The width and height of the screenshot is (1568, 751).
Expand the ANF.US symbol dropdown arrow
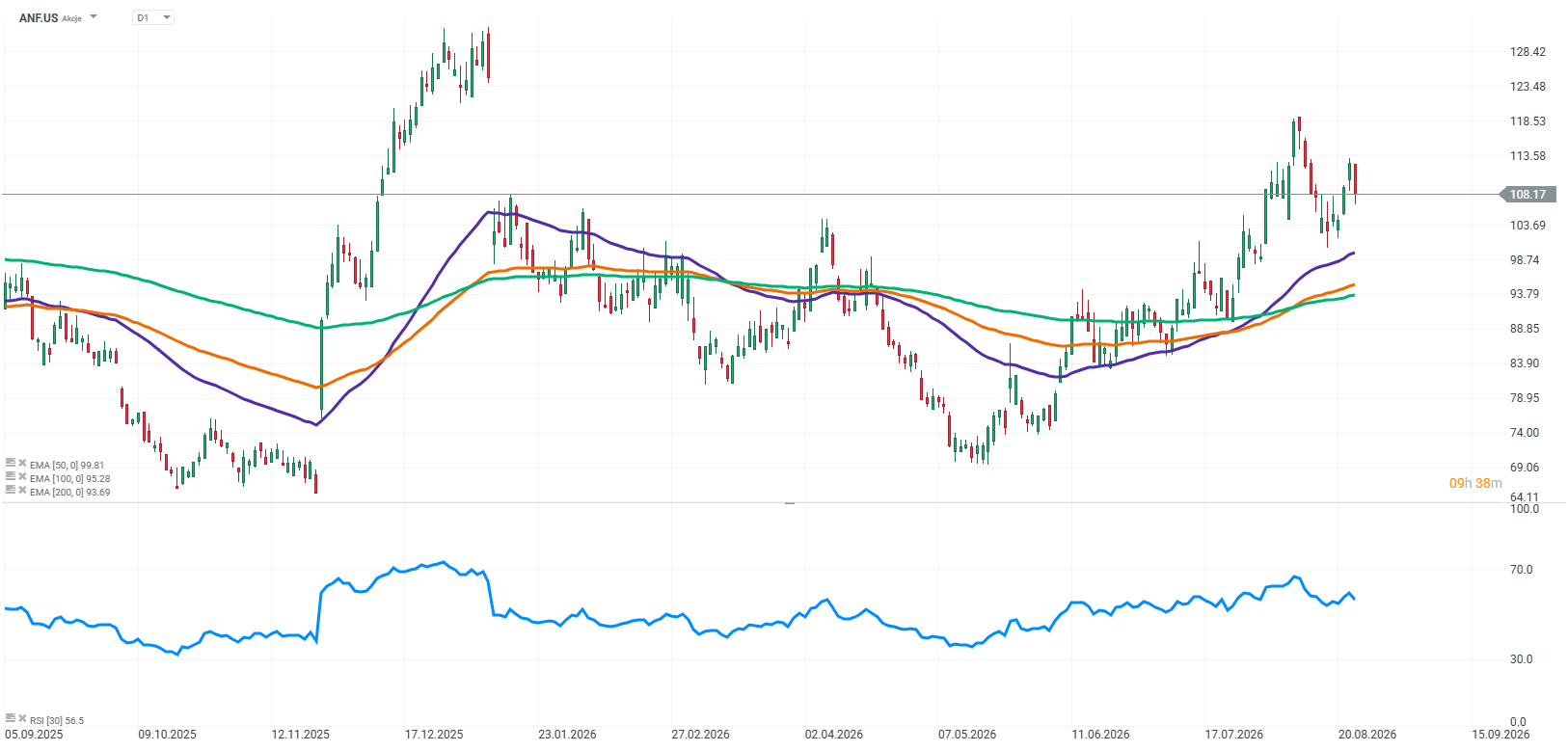click(94, 17)
